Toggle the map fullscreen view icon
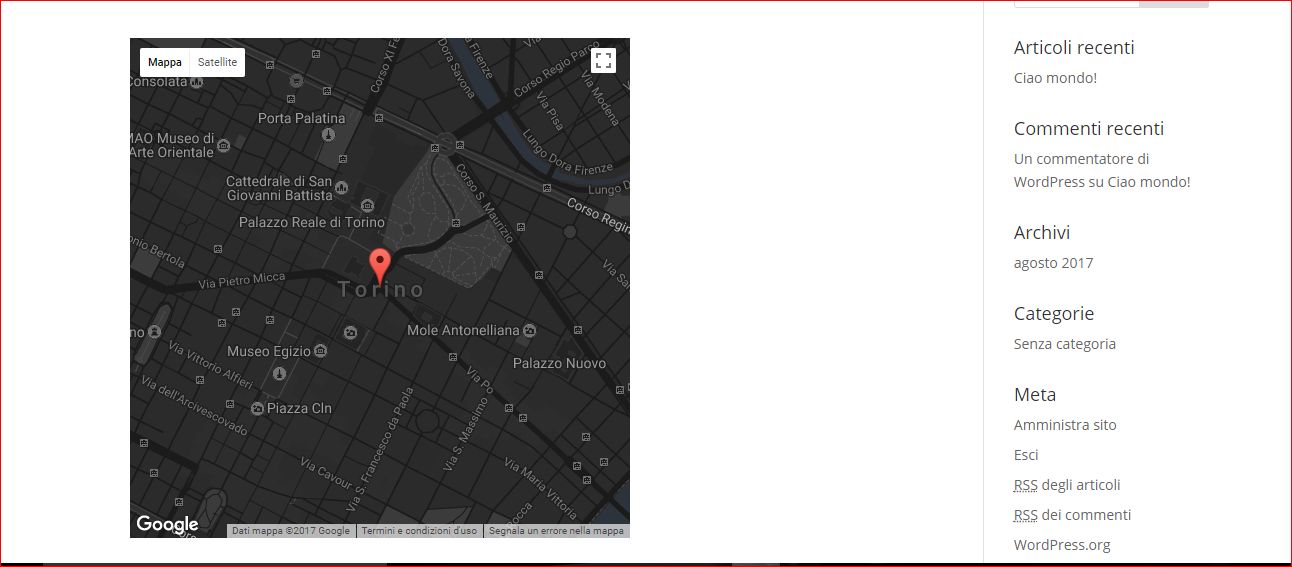Image resolution: width=1292 pixels, height=567 pixels. [603, 60]
